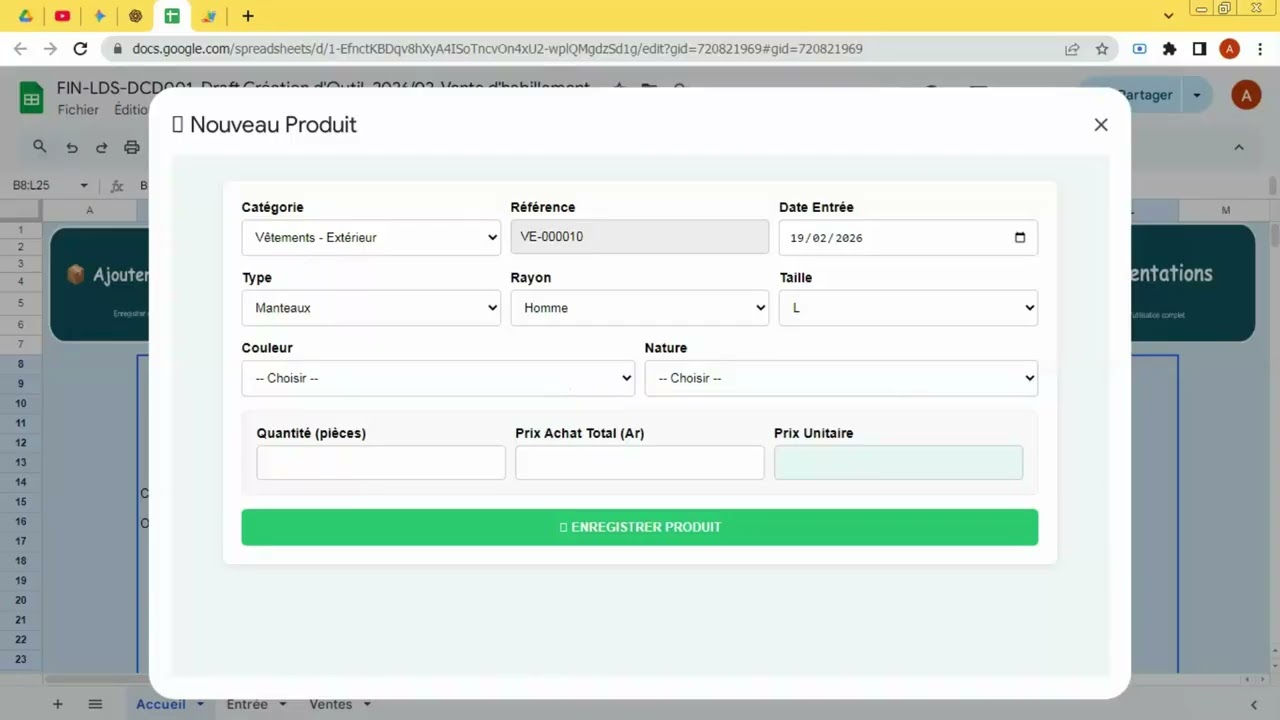Click the Prix Unitaire field
Viewport: 1280px width, 720px height.
click(898, 463)
